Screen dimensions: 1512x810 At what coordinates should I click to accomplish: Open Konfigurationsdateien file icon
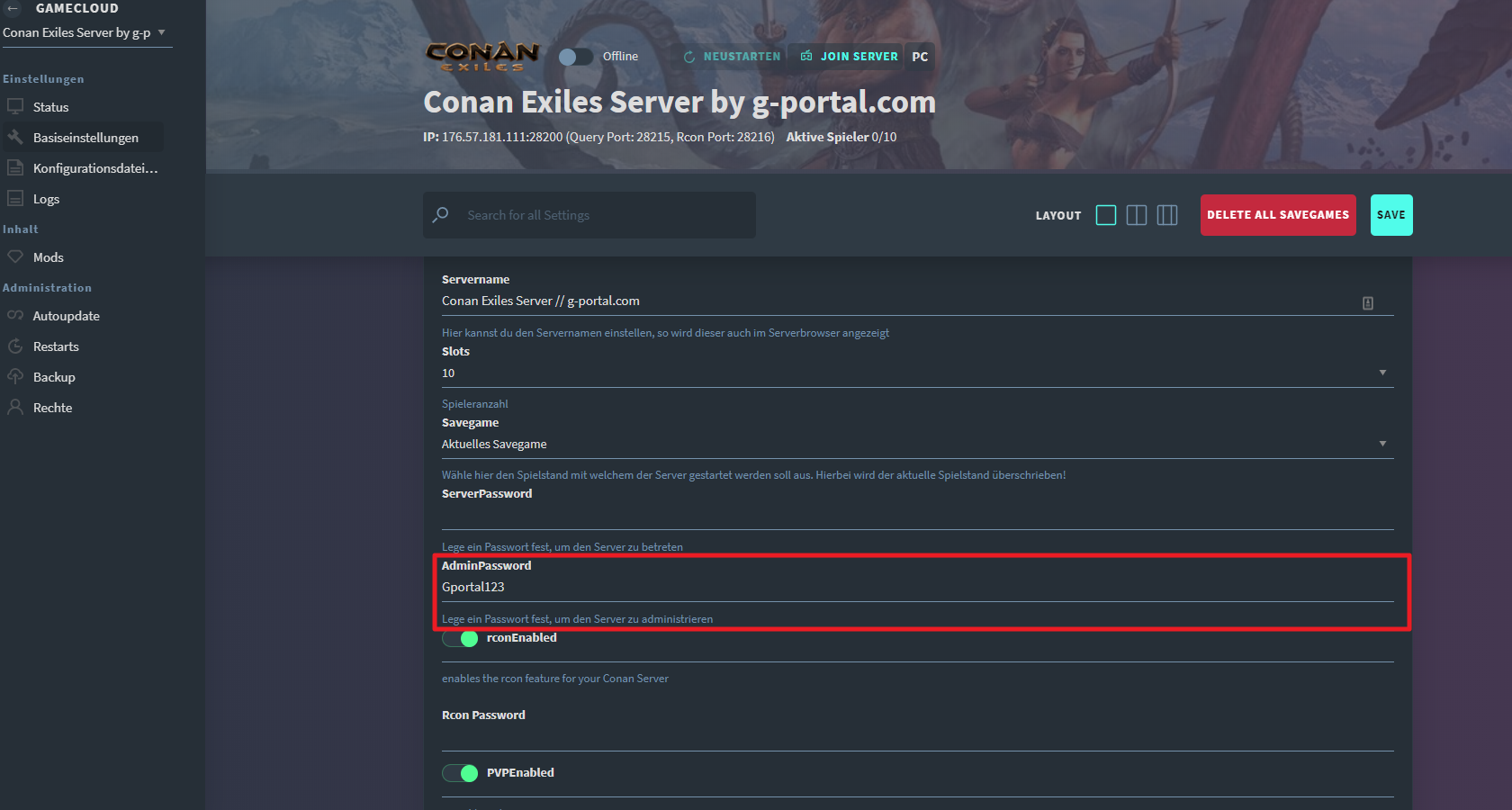15,167
